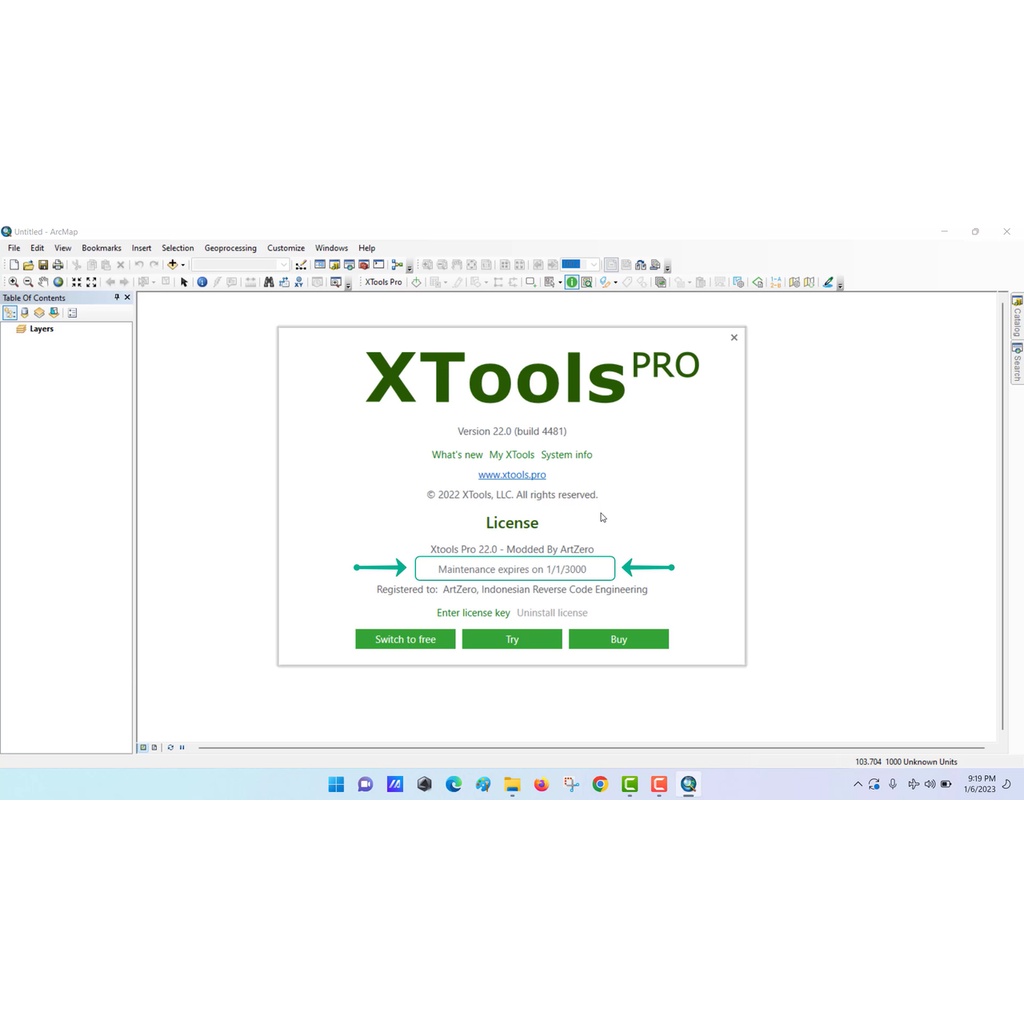Select the Zoom In tool
The image size is (1024, 1024).
[13, 282]
